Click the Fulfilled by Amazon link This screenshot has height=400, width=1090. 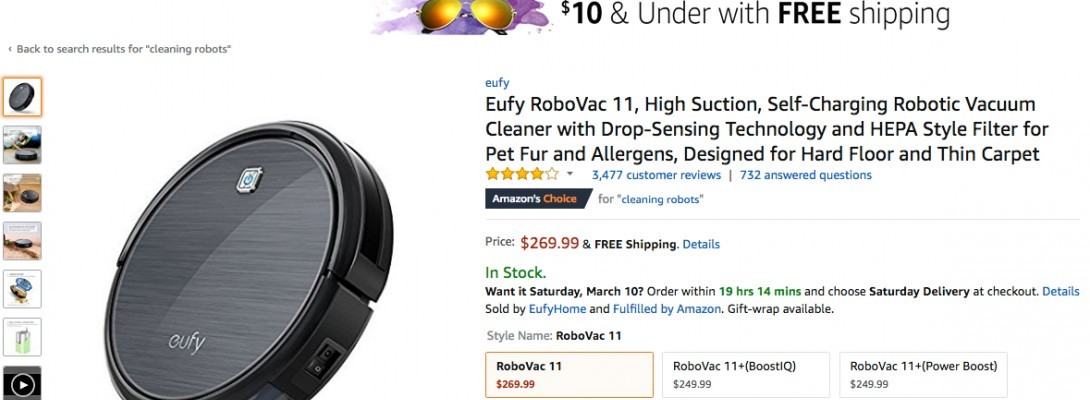pyautogui.click(x=666, y=309)
